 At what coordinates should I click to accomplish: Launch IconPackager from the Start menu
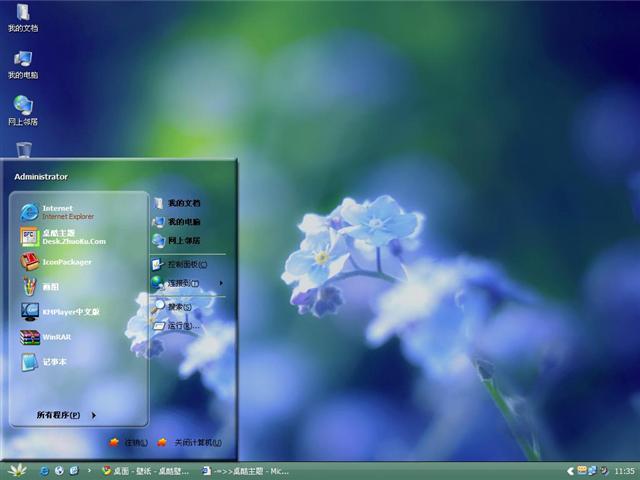pos(66,262)
